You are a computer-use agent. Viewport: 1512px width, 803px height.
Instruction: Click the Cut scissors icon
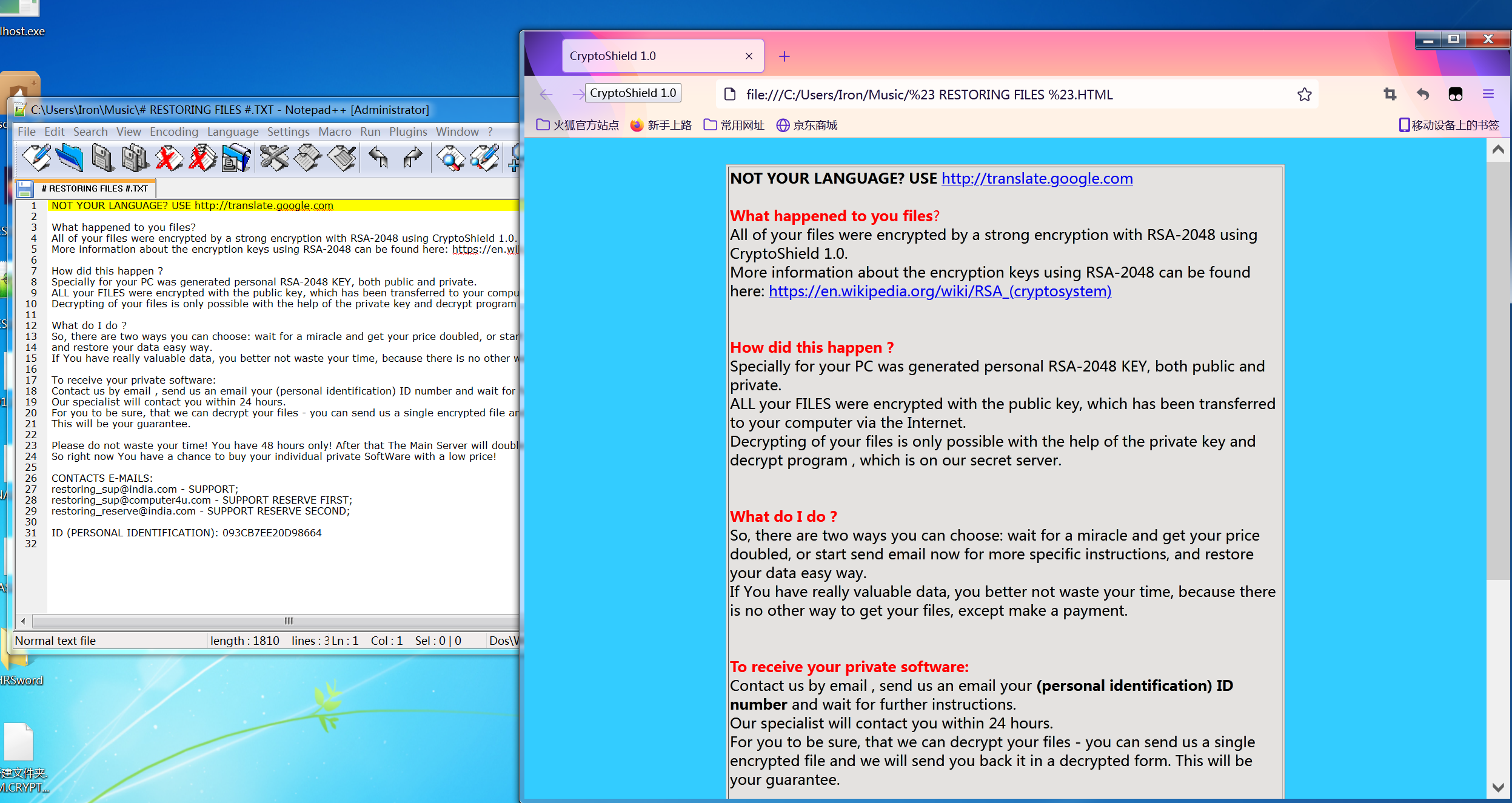(x=274, y=158)
